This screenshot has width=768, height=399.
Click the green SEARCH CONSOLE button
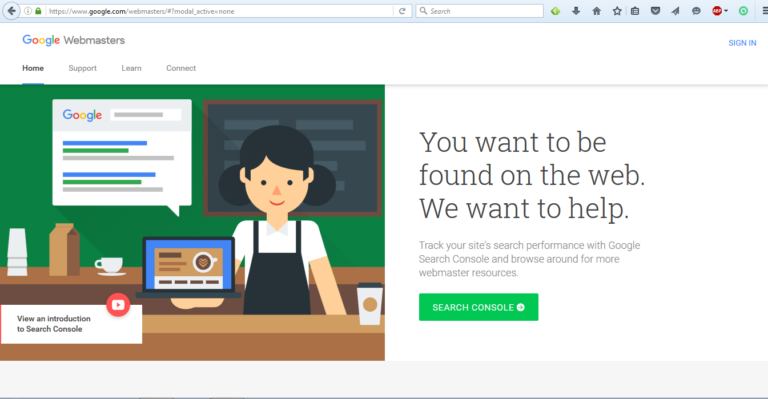click(x=479, y=307)
